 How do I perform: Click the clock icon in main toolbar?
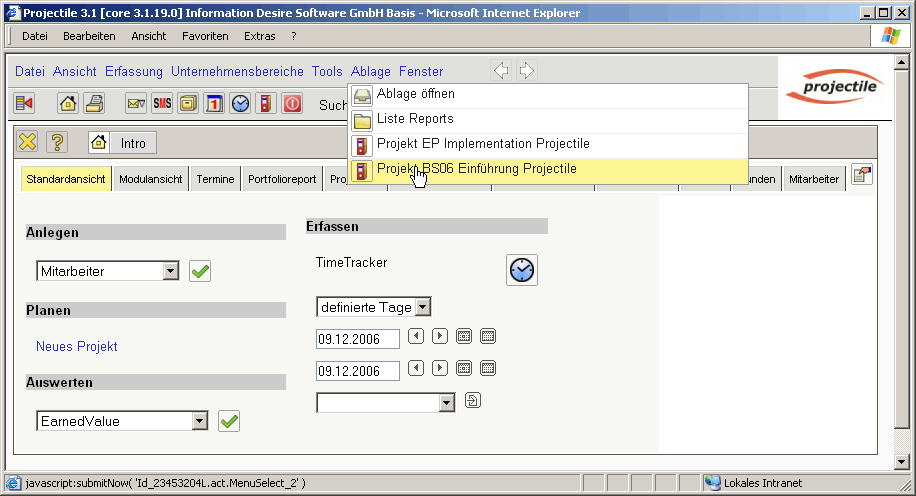[x=240, y=103]
